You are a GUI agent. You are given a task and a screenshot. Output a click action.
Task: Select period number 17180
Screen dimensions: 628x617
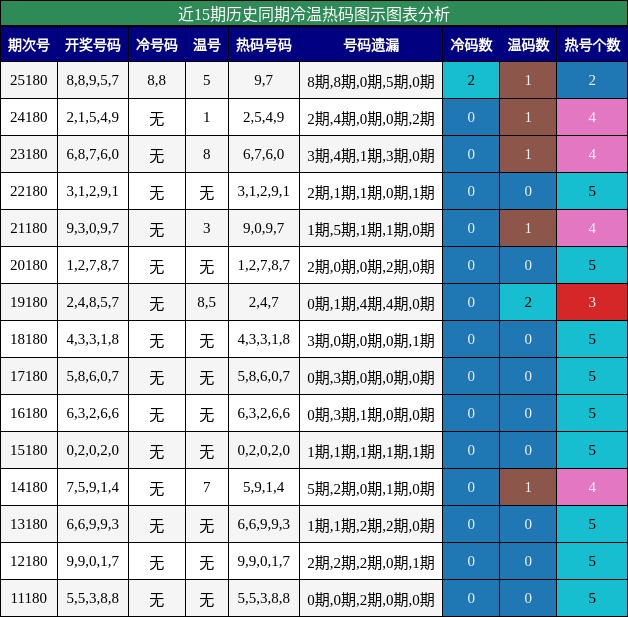(29, 376)
